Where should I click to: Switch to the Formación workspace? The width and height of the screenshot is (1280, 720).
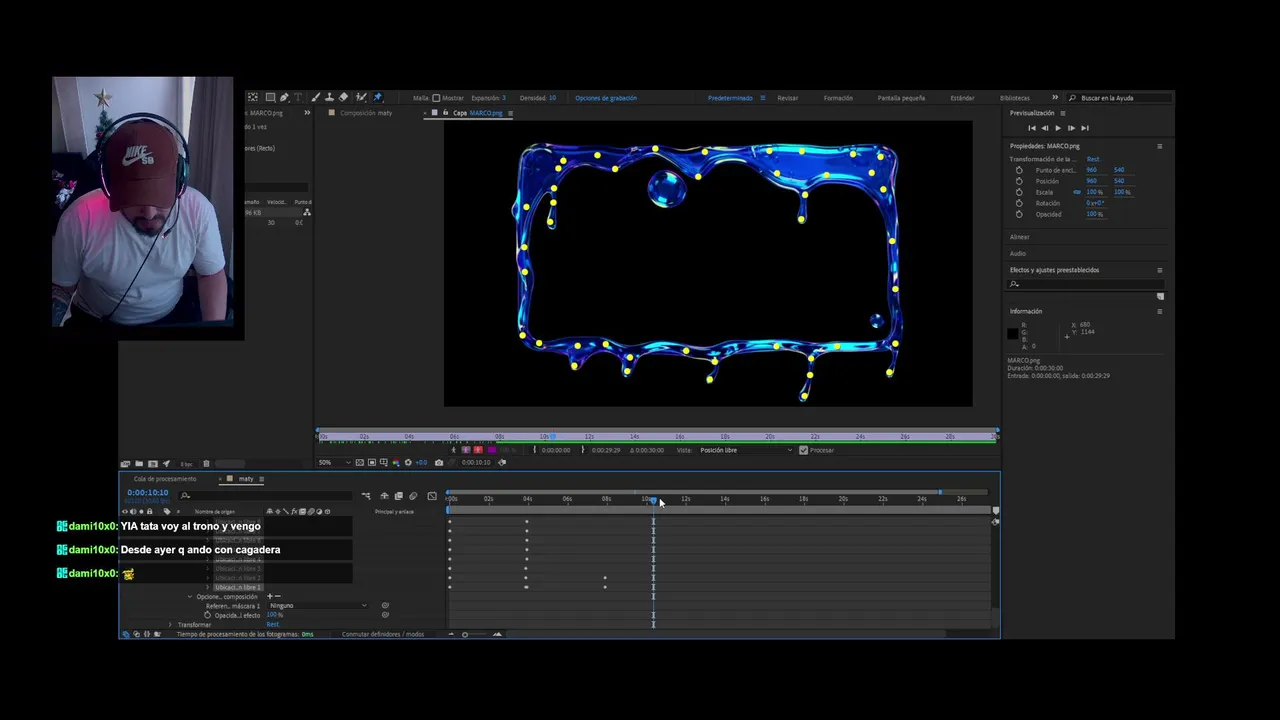[838, 98]
